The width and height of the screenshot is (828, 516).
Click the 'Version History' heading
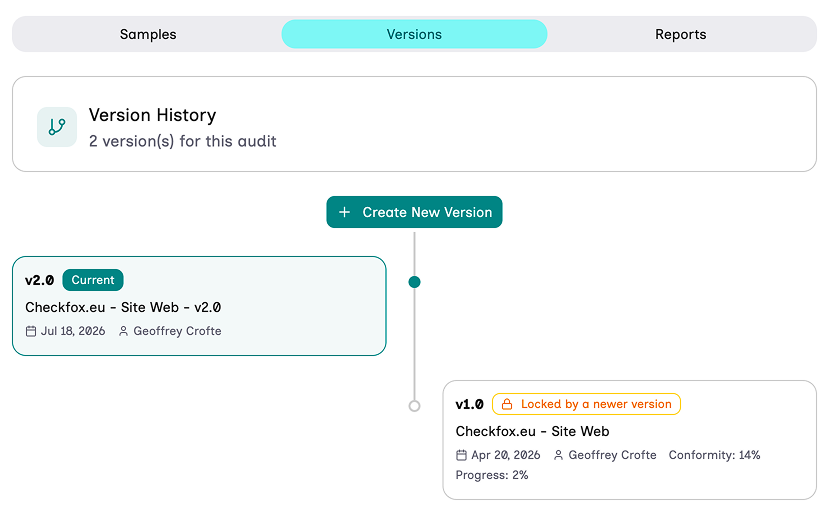point(153,115)
